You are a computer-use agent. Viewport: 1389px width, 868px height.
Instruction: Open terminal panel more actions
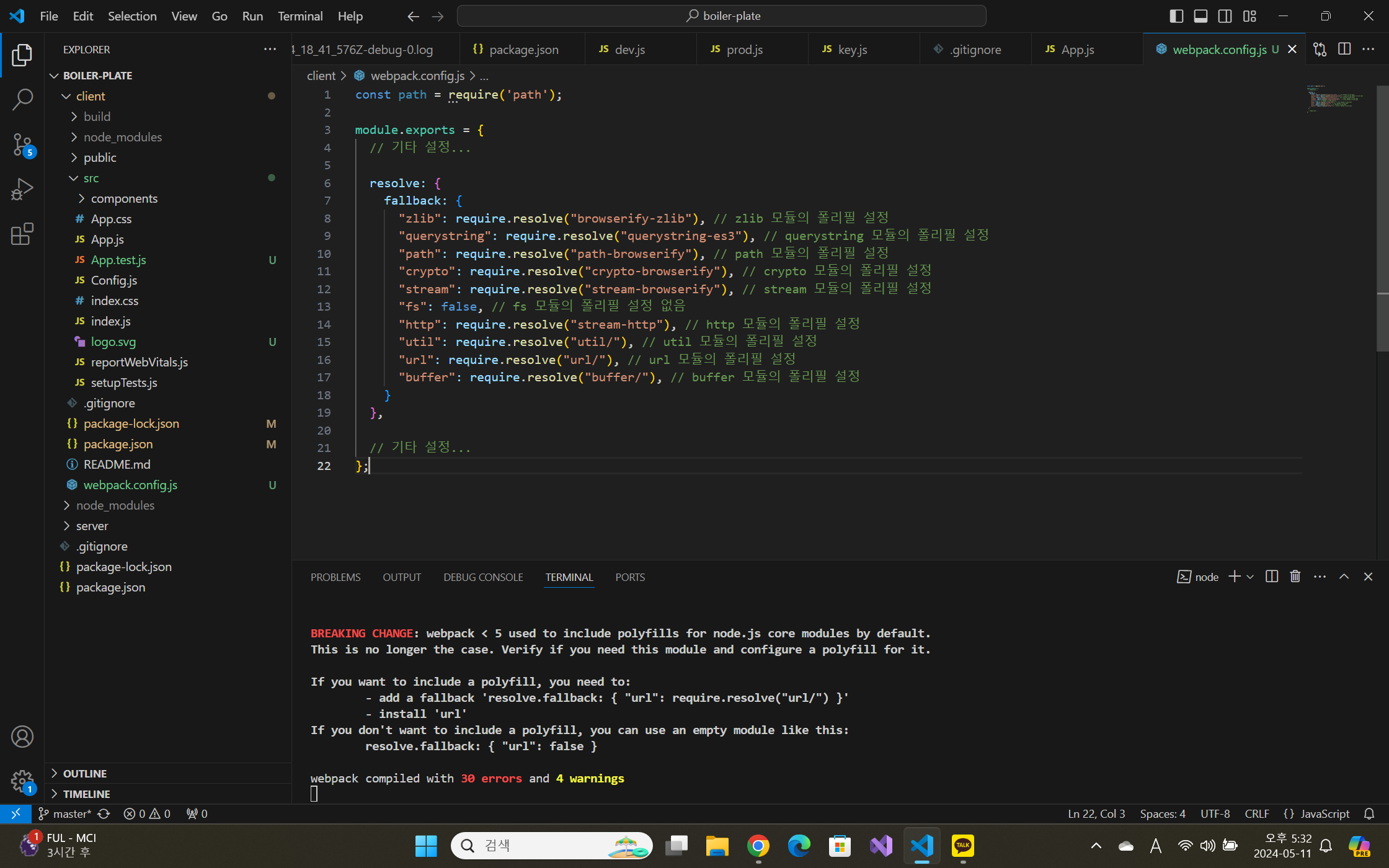click(1320, 577)
